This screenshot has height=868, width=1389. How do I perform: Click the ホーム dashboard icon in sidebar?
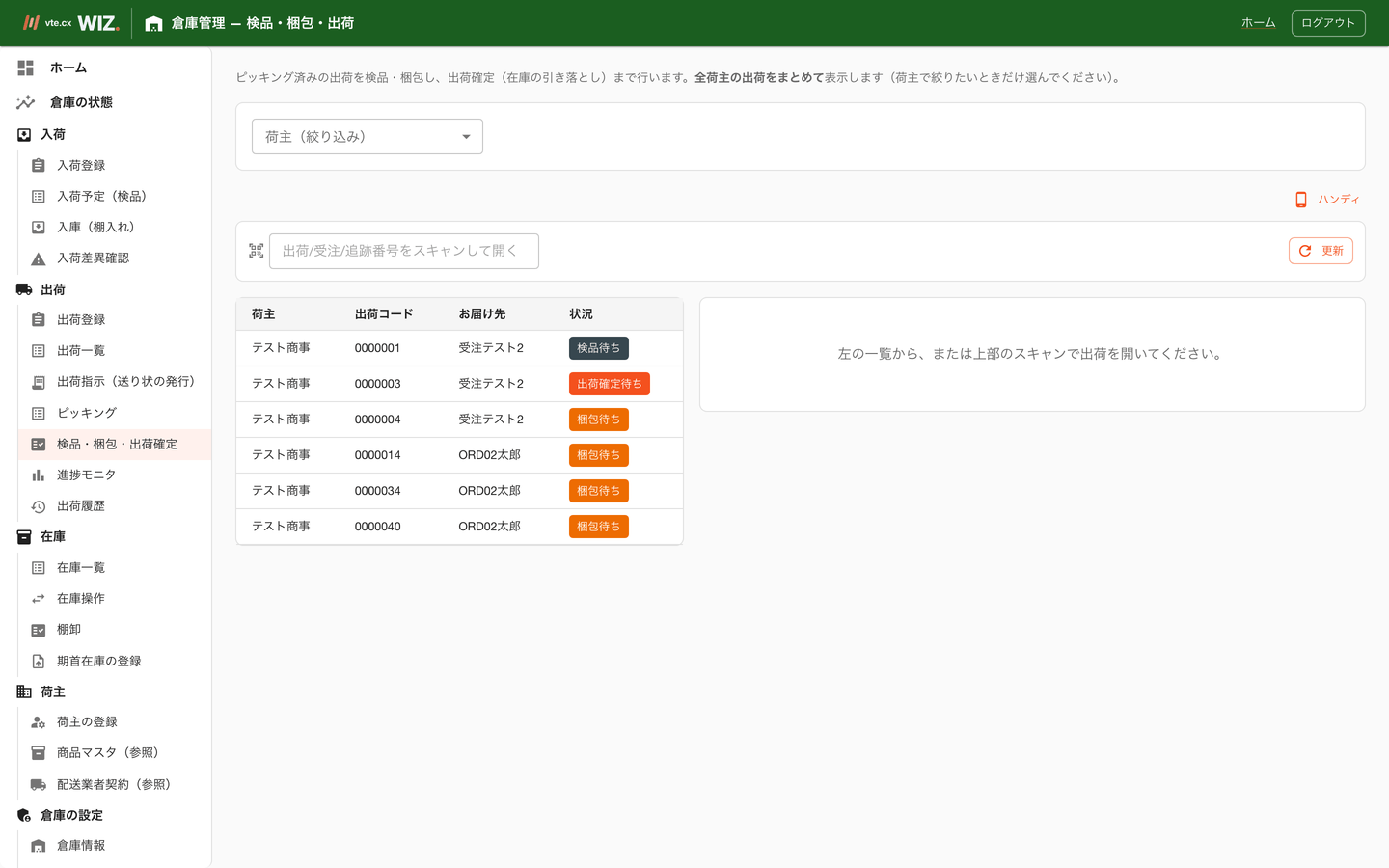25,68
